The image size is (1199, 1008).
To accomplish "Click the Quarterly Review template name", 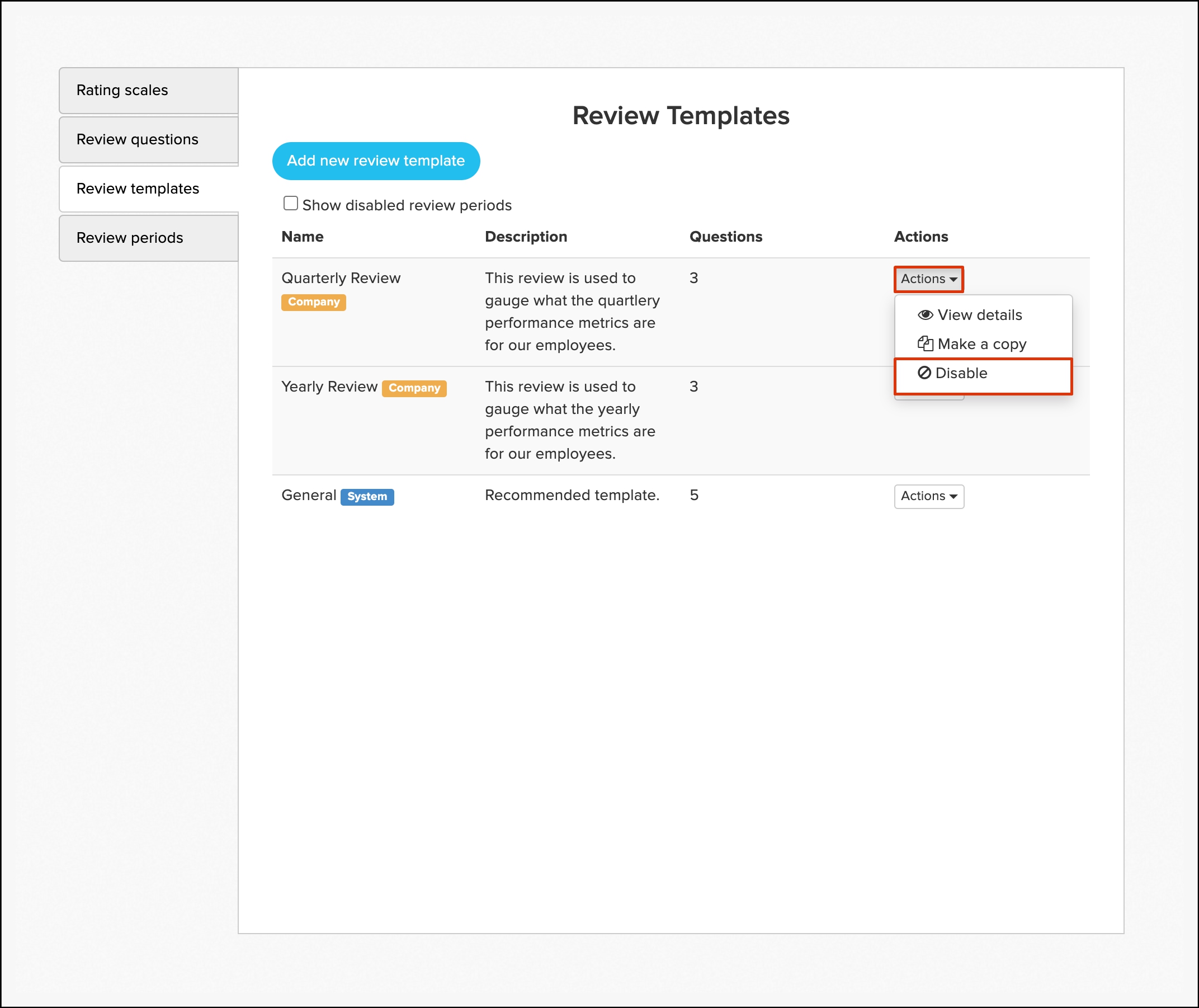I will pos(341,278).
